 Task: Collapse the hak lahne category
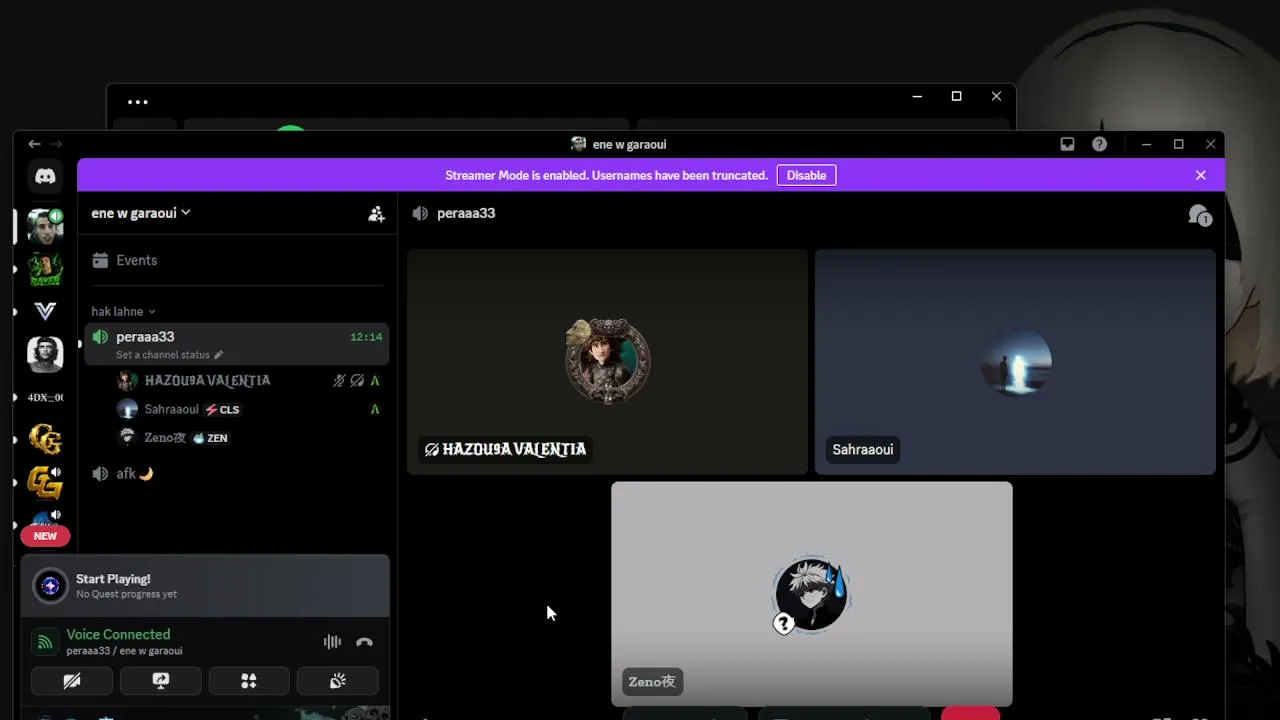[123, 311]
